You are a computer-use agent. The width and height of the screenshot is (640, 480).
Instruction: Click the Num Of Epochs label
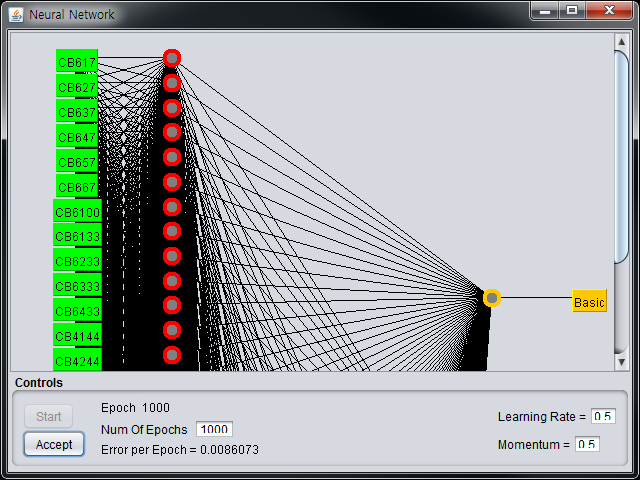pyautogui.click(x=144, y=430)
